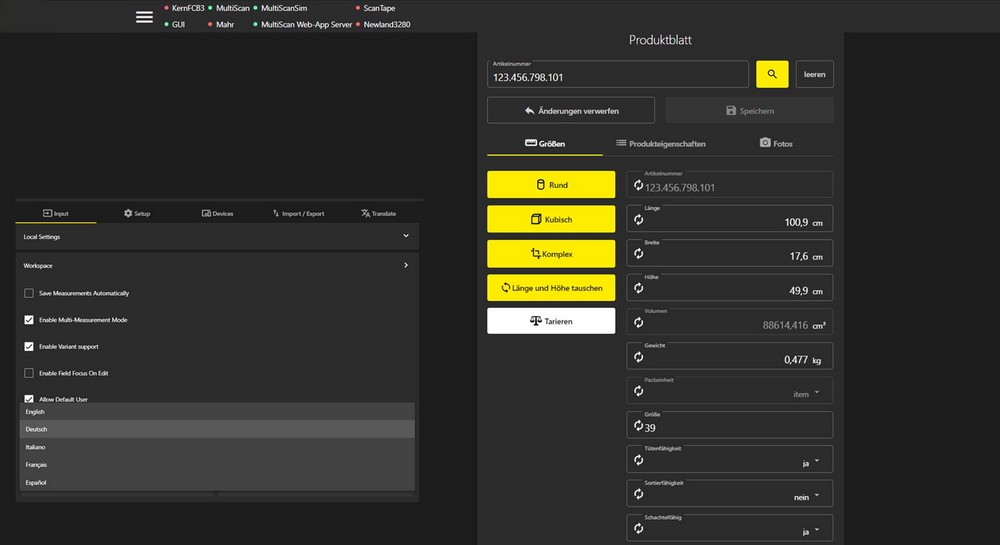Click the top Artikelnummer input field
1000x545 pixels.
point(617,75)
